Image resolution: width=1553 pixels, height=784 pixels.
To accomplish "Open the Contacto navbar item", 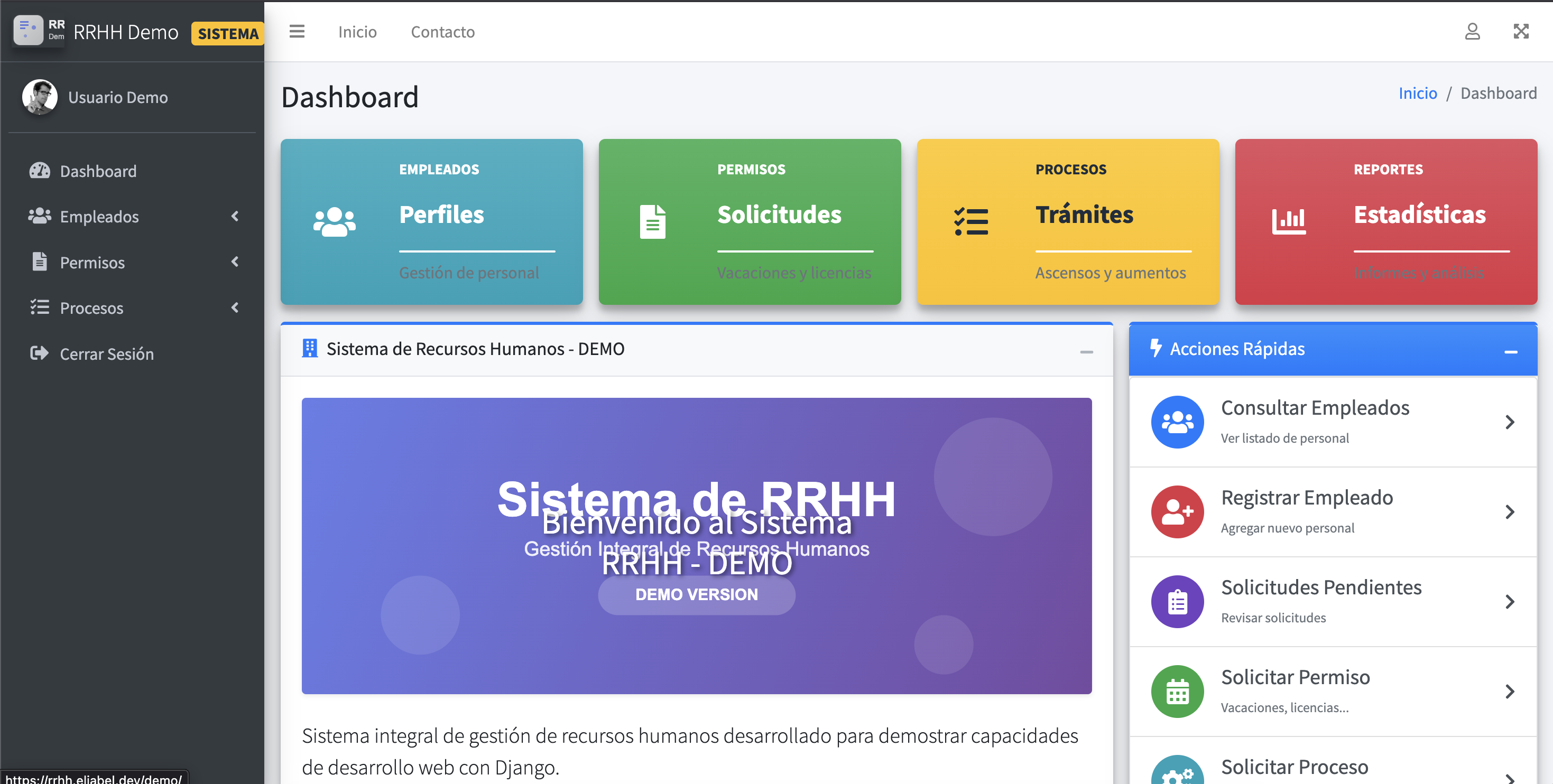I will pos(442,32).
